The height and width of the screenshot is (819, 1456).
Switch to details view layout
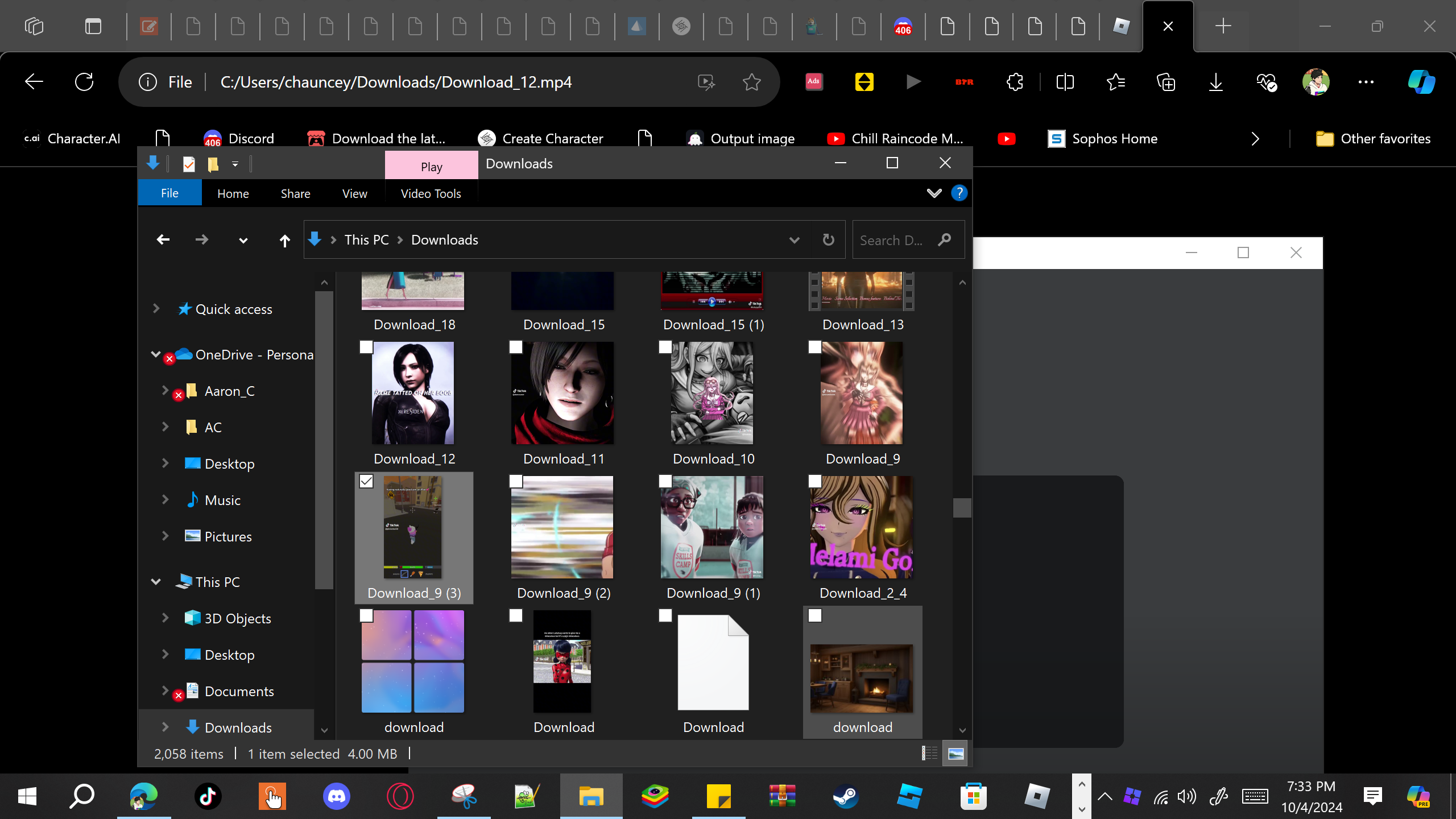point(930,754)
